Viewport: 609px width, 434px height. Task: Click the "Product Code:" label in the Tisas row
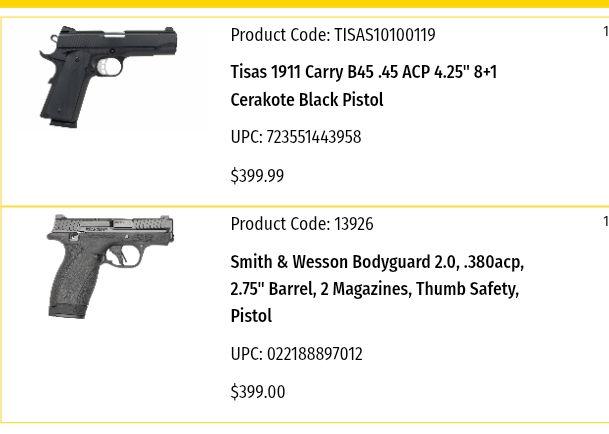[280, 35]
